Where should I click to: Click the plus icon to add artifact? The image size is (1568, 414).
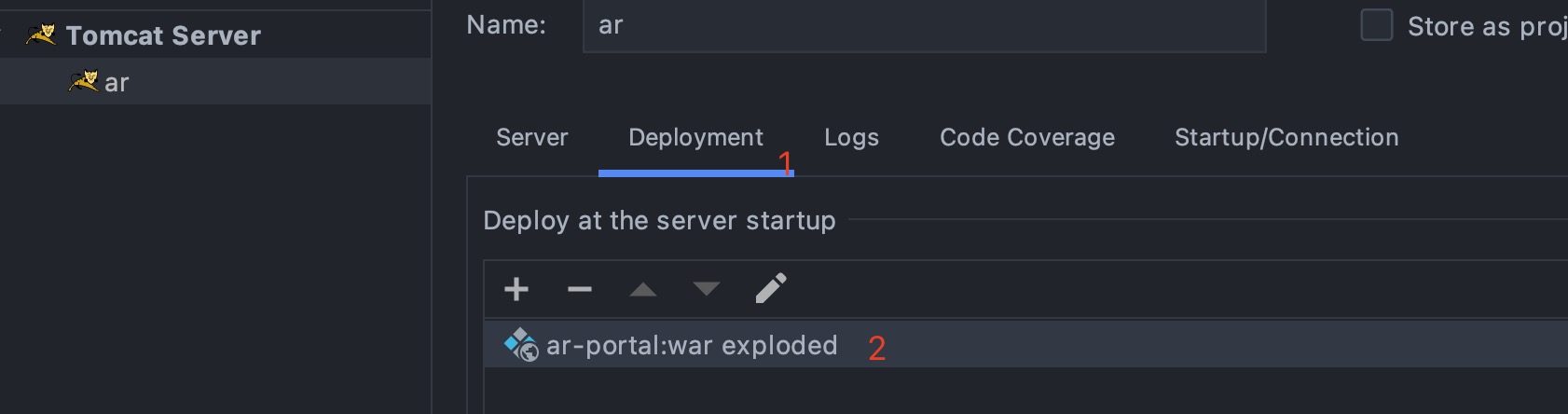click(x=516, y=289)
